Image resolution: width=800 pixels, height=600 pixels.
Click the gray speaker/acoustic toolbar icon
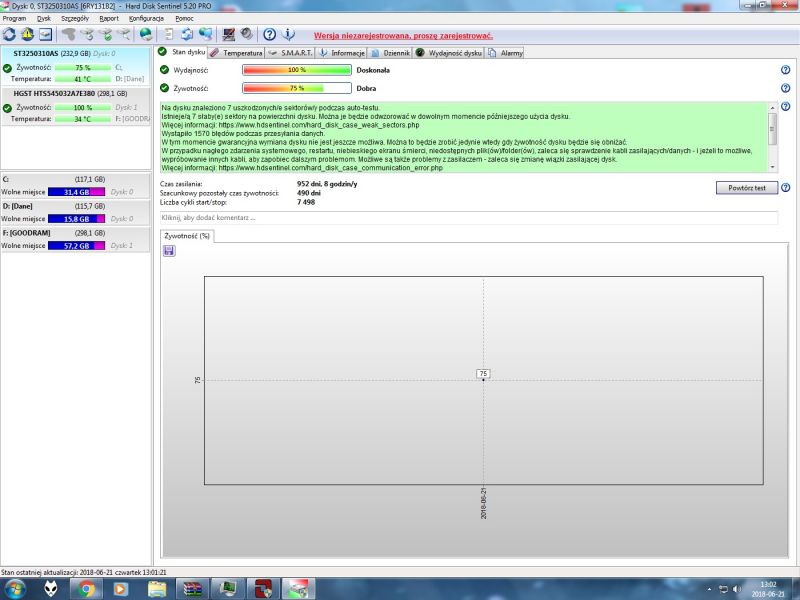pyautogui.click(x=247, y=34)
